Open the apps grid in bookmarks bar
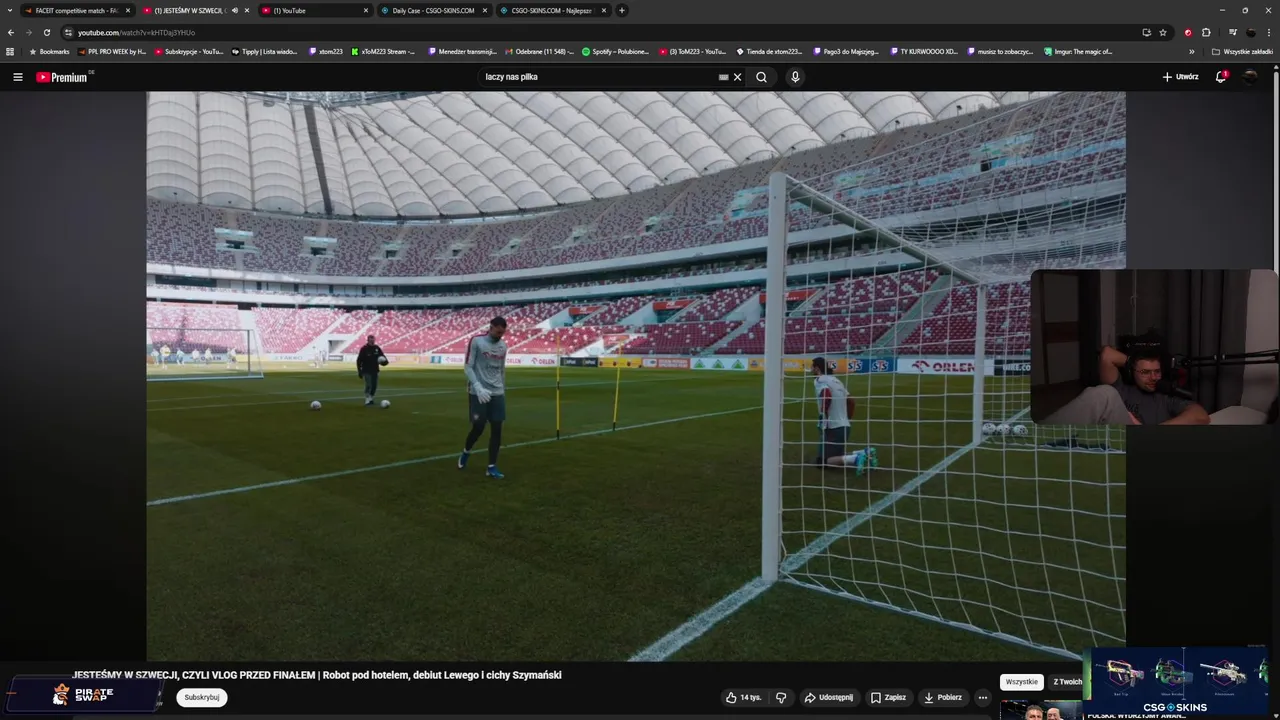Viewport: 1280px width, 720px height. (x=10, y=51)
